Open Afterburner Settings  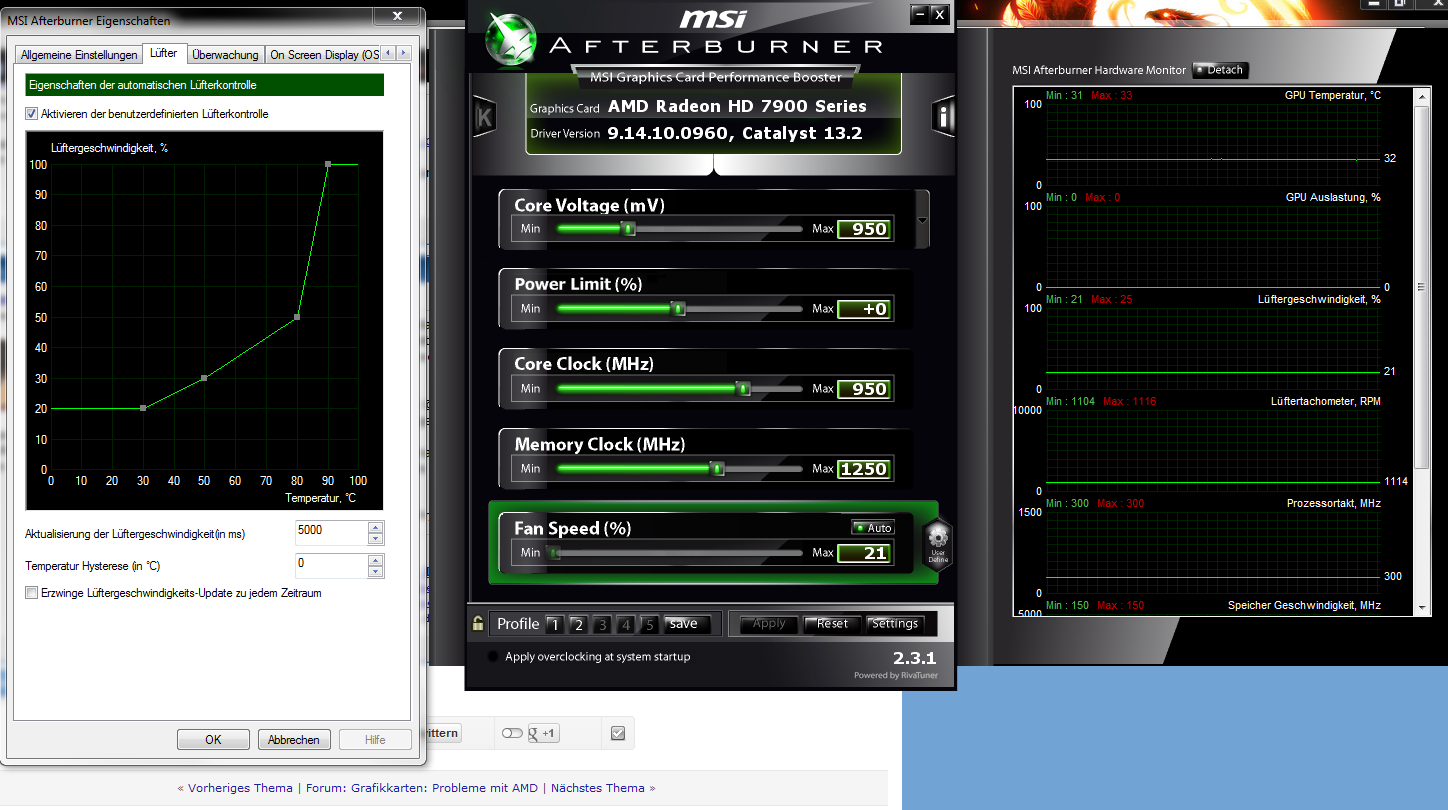895,624
